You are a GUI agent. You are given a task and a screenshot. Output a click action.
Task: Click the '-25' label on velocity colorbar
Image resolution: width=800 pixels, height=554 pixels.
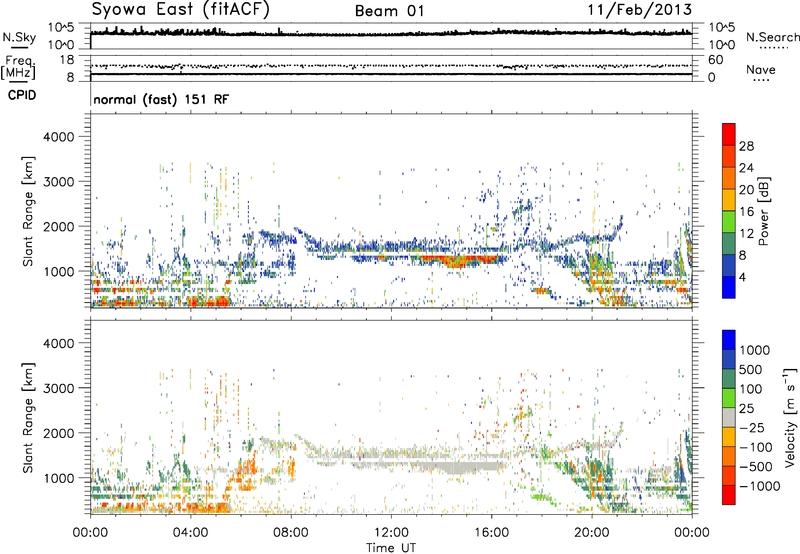752,428
